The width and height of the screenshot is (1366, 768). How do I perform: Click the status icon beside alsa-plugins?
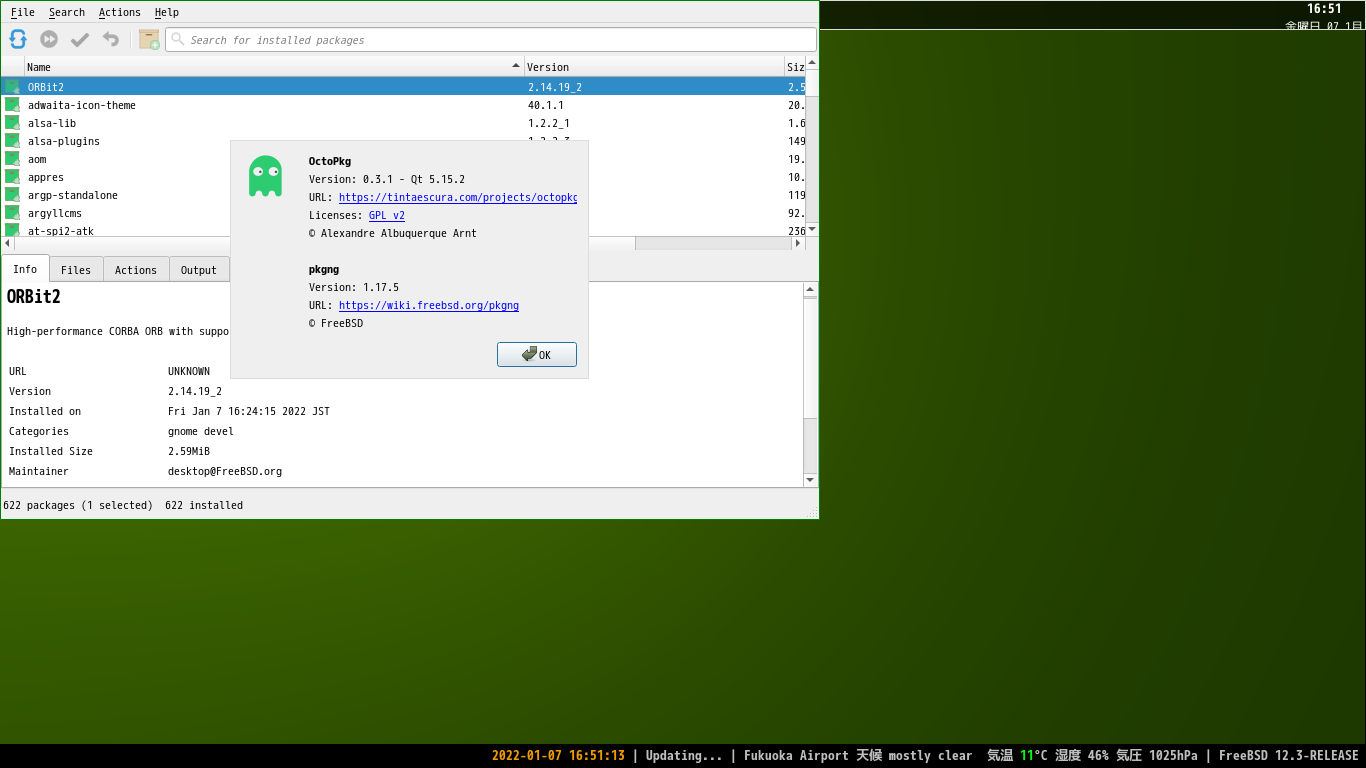pyautogui.click(x=12, y=141)
